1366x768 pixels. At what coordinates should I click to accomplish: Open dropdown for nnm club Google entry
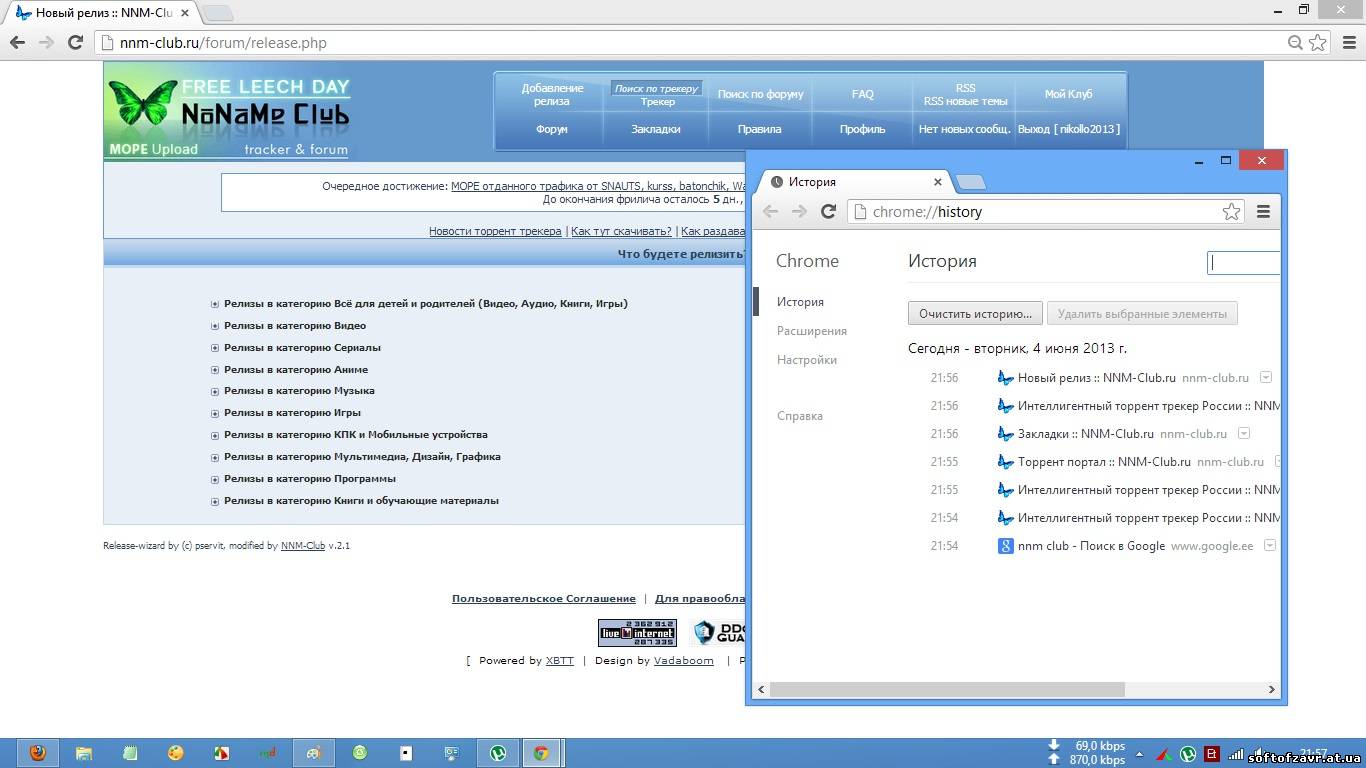1270,545
